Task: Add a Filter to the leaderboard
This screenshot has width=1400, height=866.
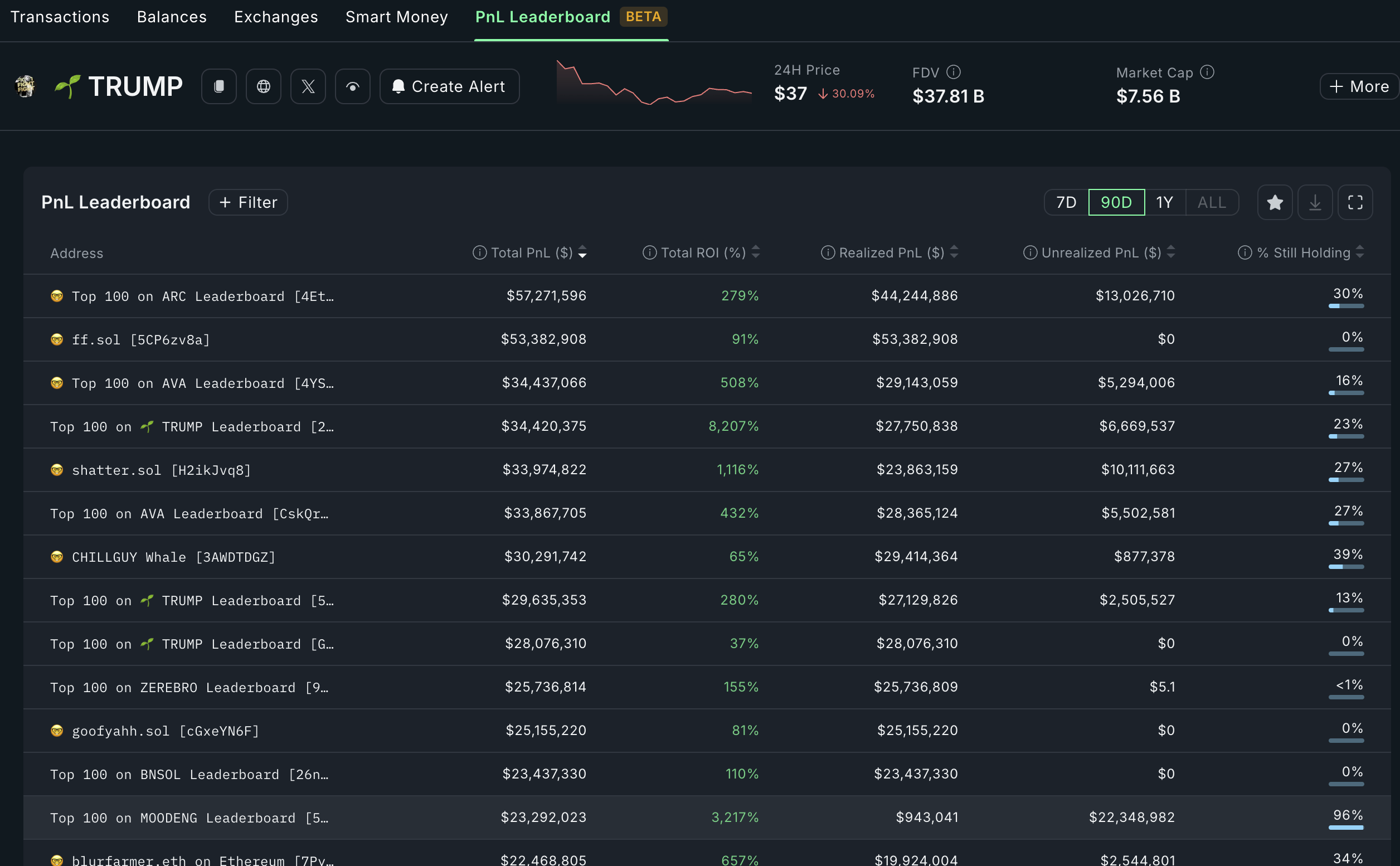Action: coord(248,202)
